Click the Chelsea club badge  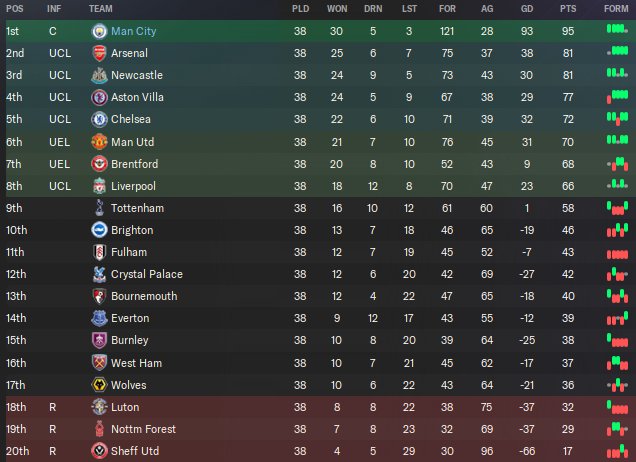click(x=99, y=119)
